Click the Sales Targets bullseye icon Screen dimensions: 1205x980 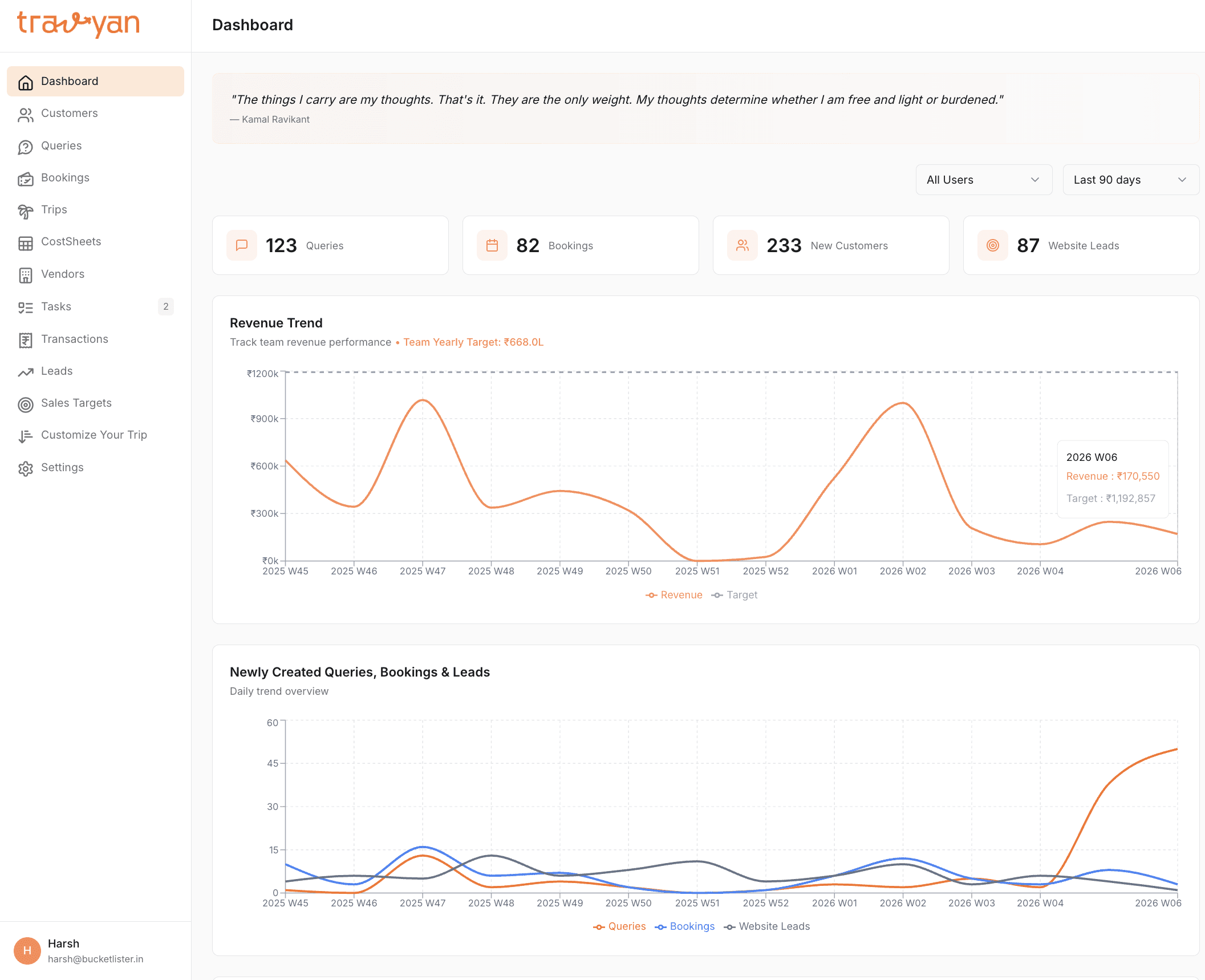point(25,404)
